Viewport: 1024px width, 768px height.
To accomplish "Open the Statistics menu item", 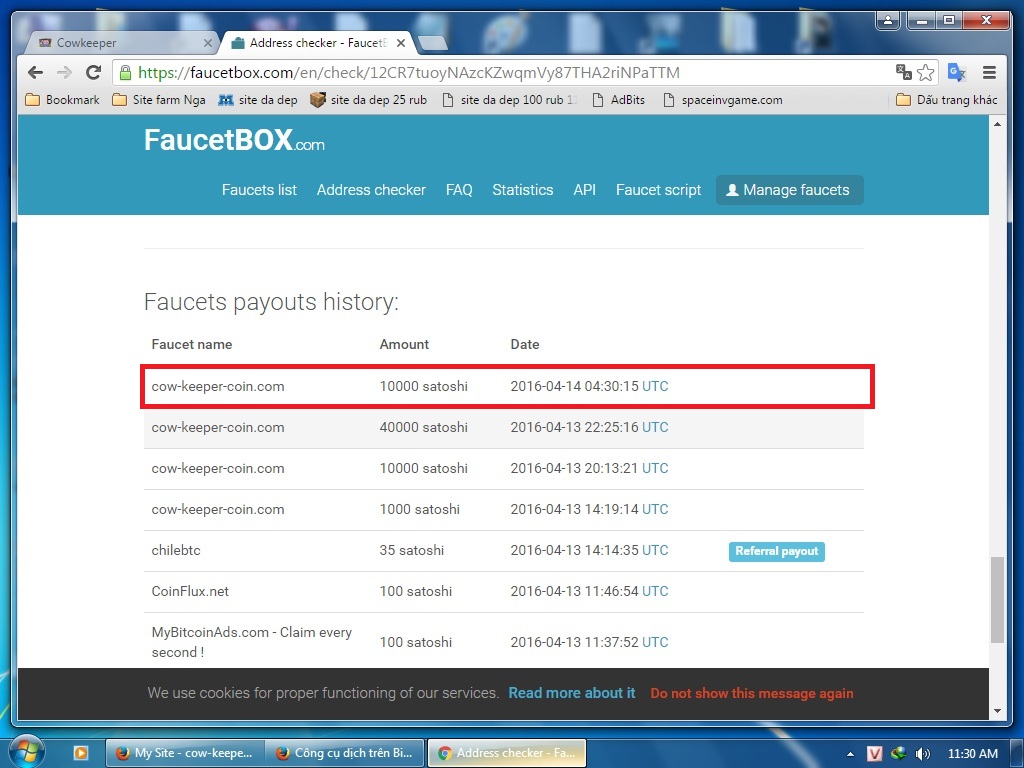I will pyautogui.click(x=522, y=190).
